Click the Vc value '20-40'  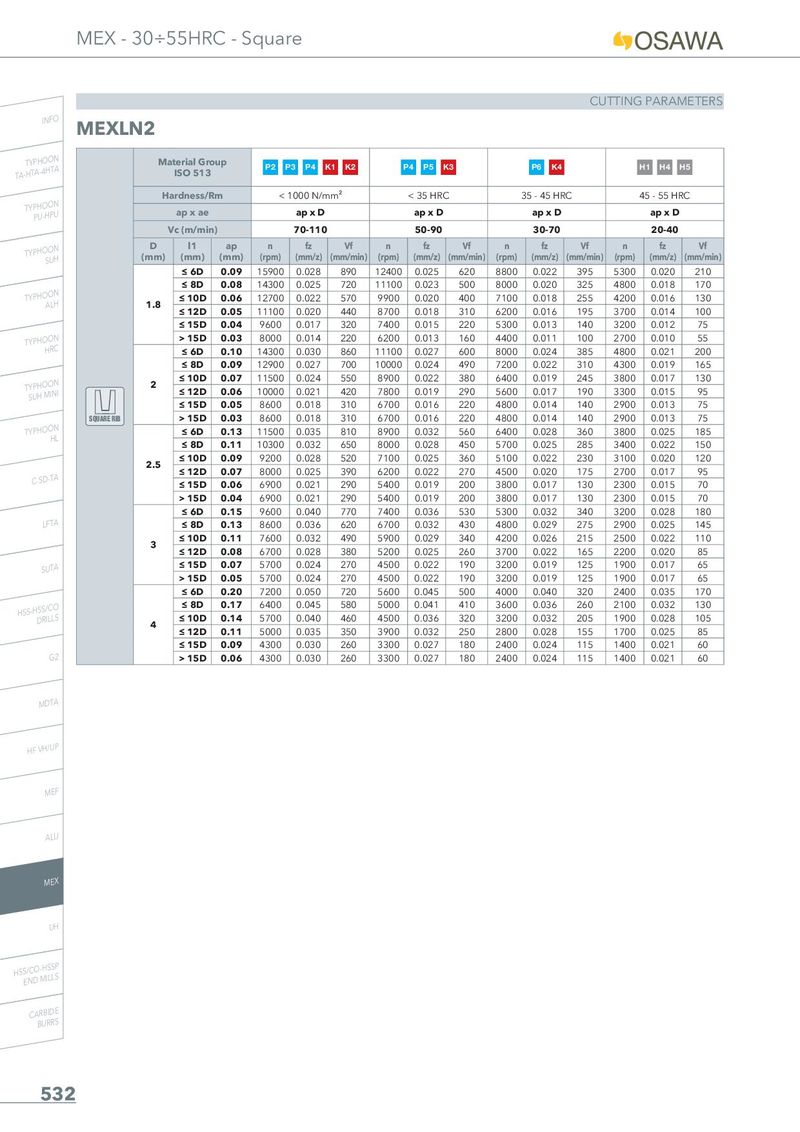pyautogui.click(x=664, y=230)
